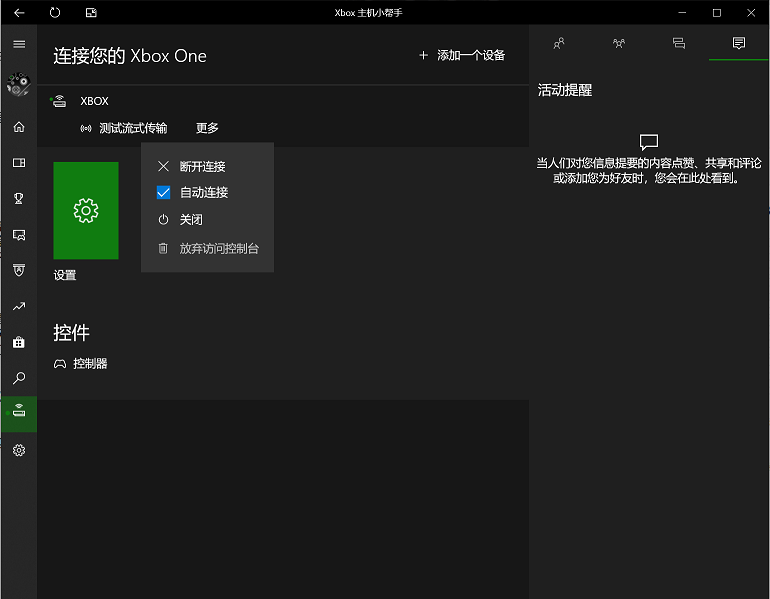Click 添加一个设备 button
The image size is (770, 599).
462,55
